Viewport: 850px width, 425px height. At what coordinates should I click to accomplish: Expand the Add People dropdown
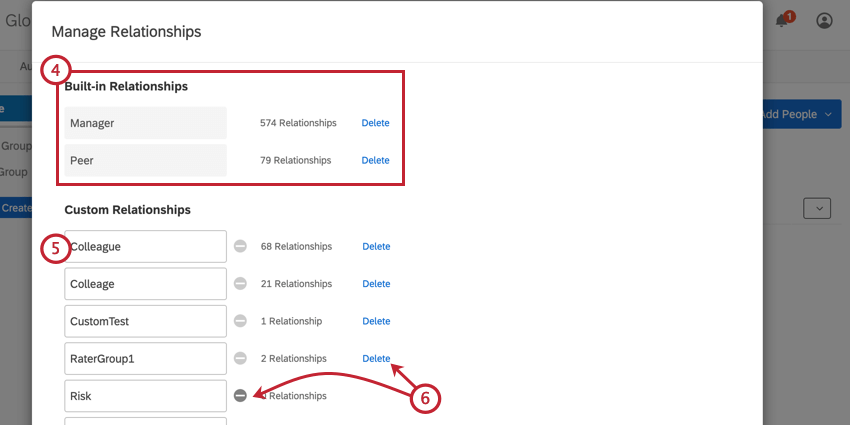pyautogui.click(x=802, y=114)
